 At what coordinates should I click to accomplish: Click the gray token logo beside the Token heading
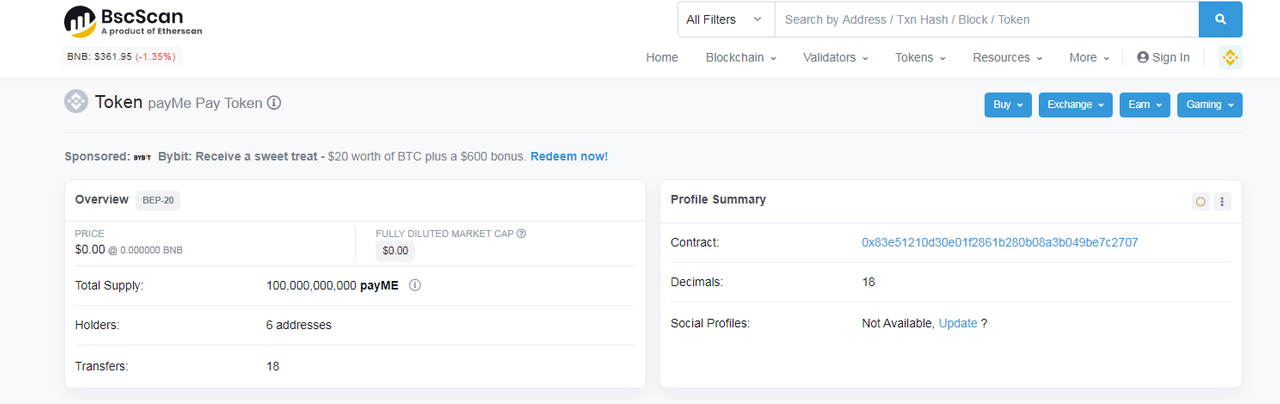click(76, 102)
